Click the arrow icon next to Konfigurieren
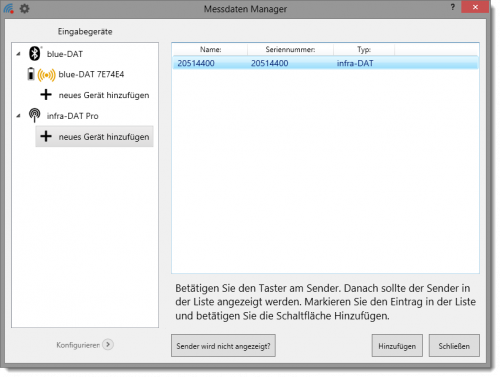The width and height of the screenshot is (500, 377). pyautogui.click(x=108, y=344)
